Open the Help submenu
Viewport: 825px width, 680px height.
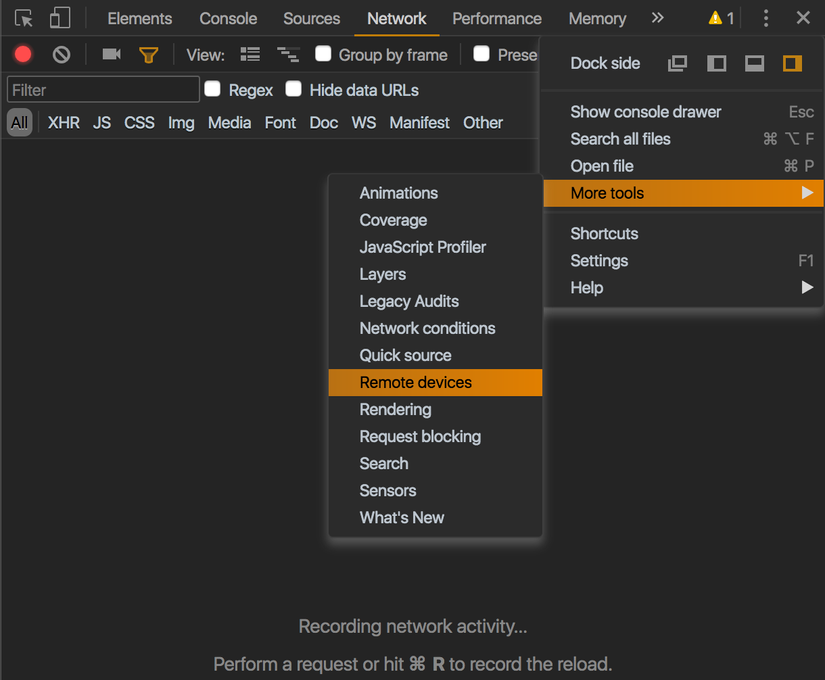coord(587,288)
